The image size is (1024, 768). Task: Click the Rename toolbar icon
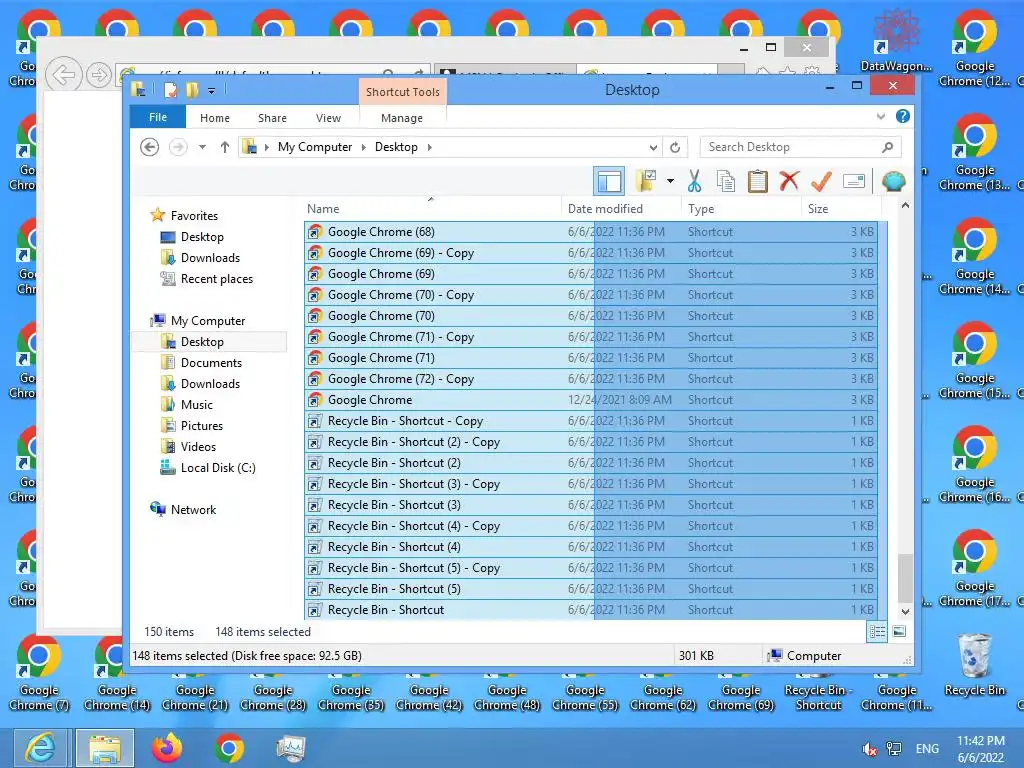854,181
